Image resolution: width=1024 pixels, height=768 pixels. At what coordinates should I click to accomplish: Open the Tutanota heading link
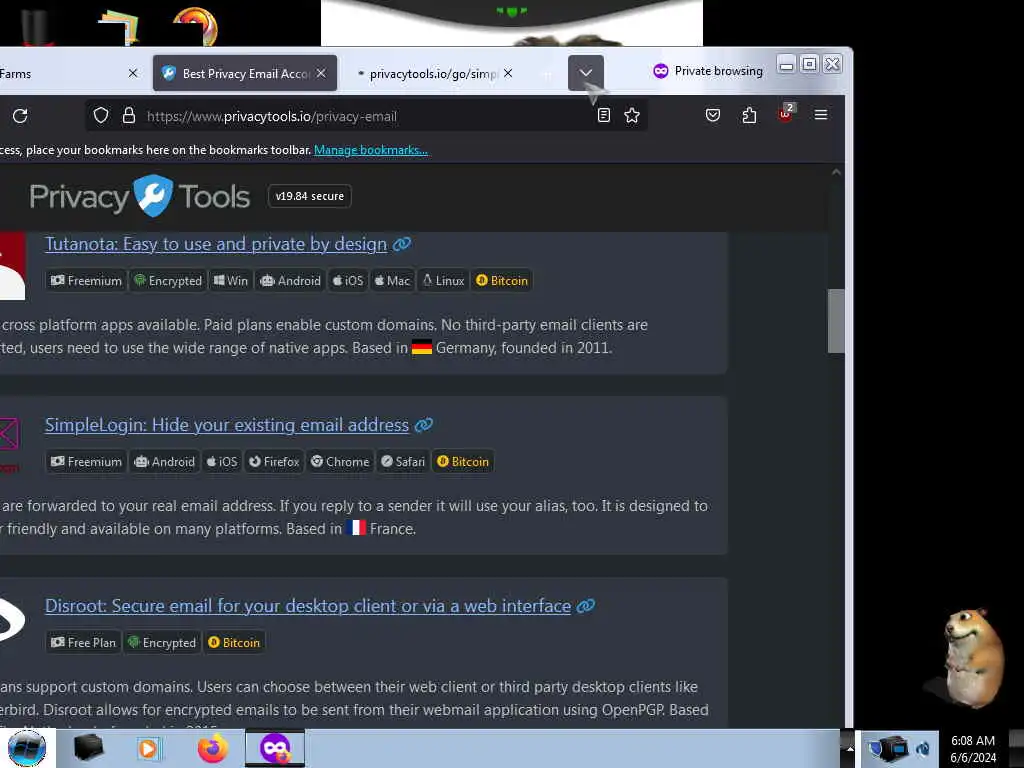click(216, 244)
